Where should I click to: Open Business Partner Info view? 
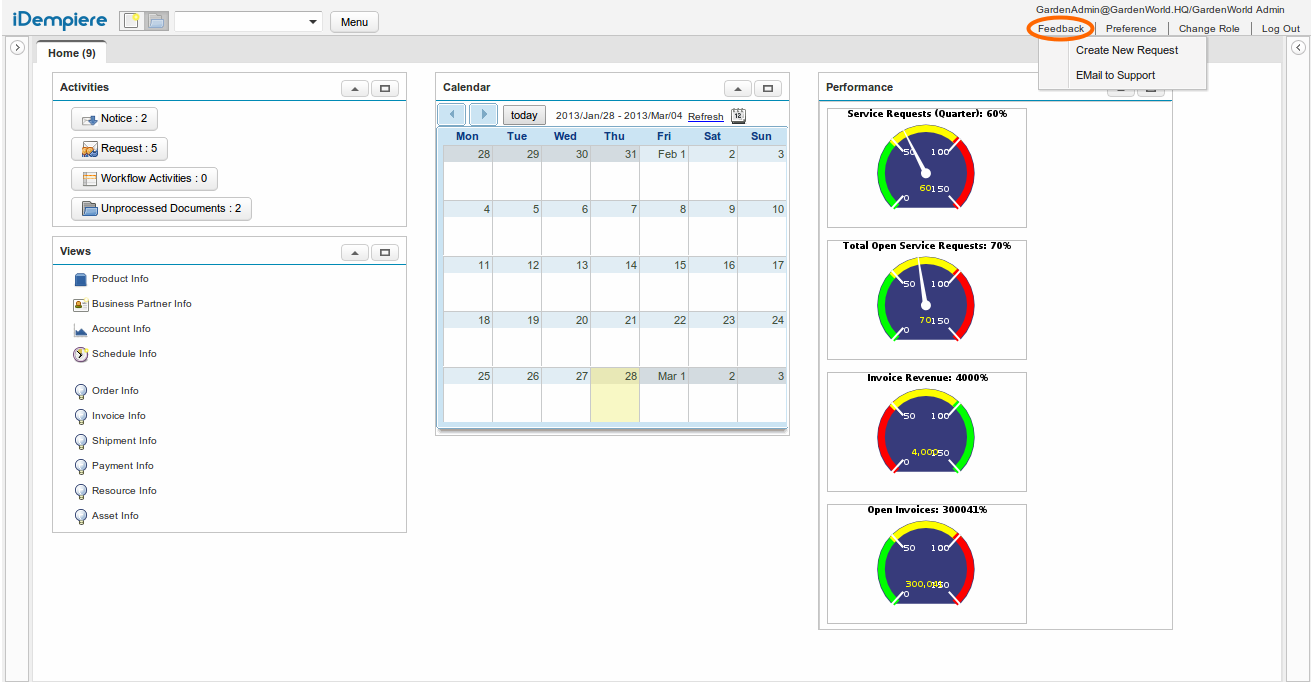click(x=141, y=304)
